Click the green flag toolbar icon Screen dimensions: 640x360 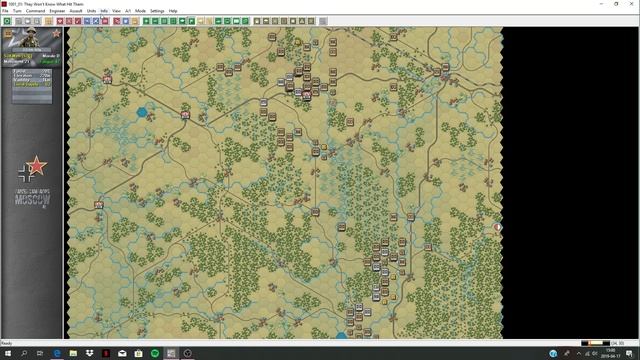point(191,21)
